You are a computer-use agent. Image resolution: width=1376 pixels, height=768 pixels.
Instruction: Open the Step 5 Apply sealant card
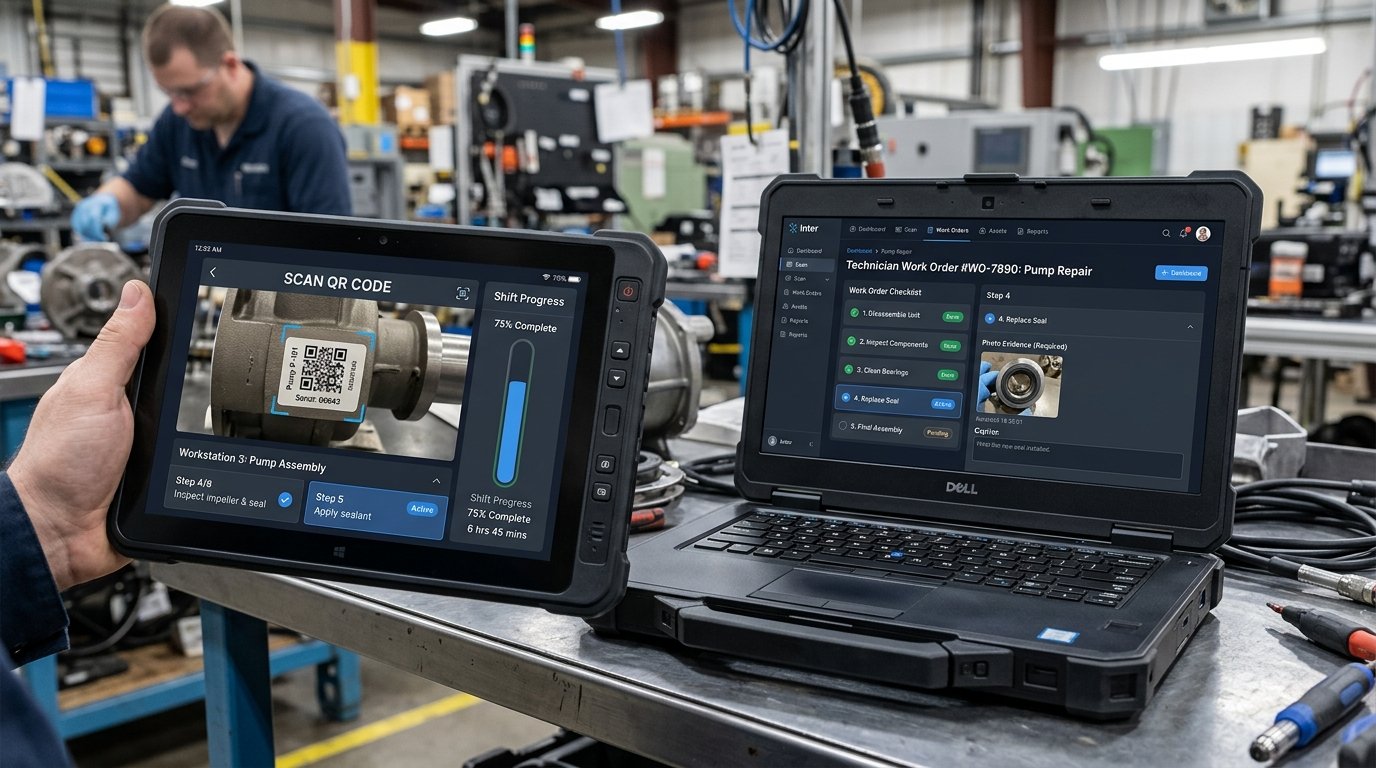375,510
